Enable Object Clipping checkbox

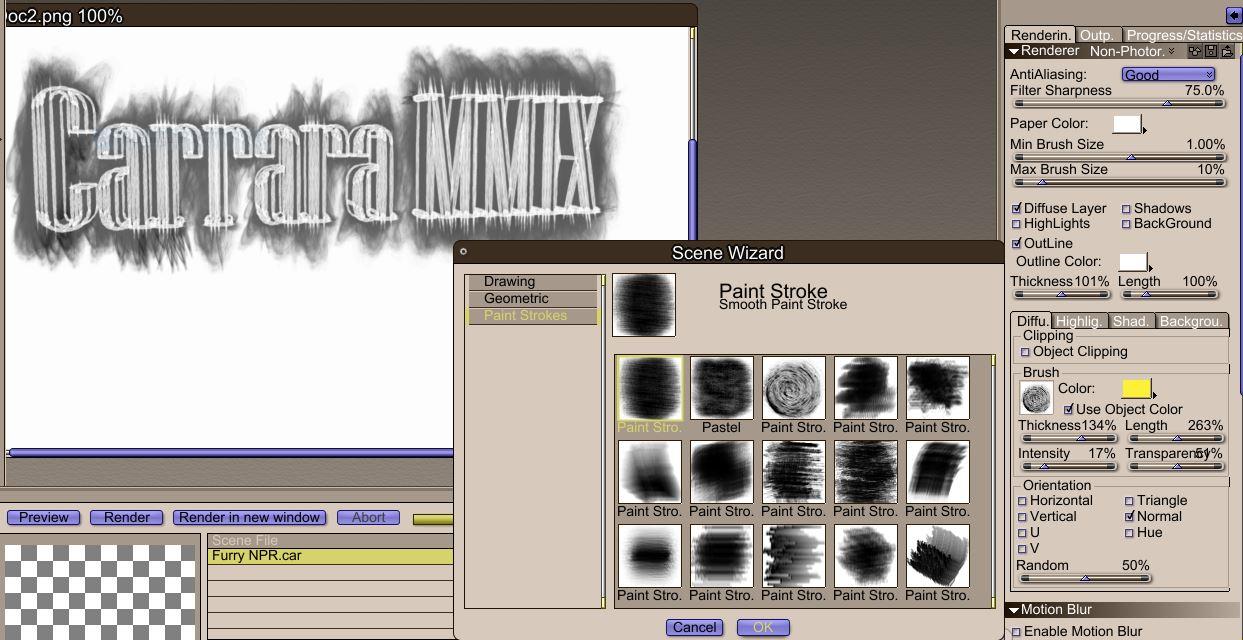1025,352
